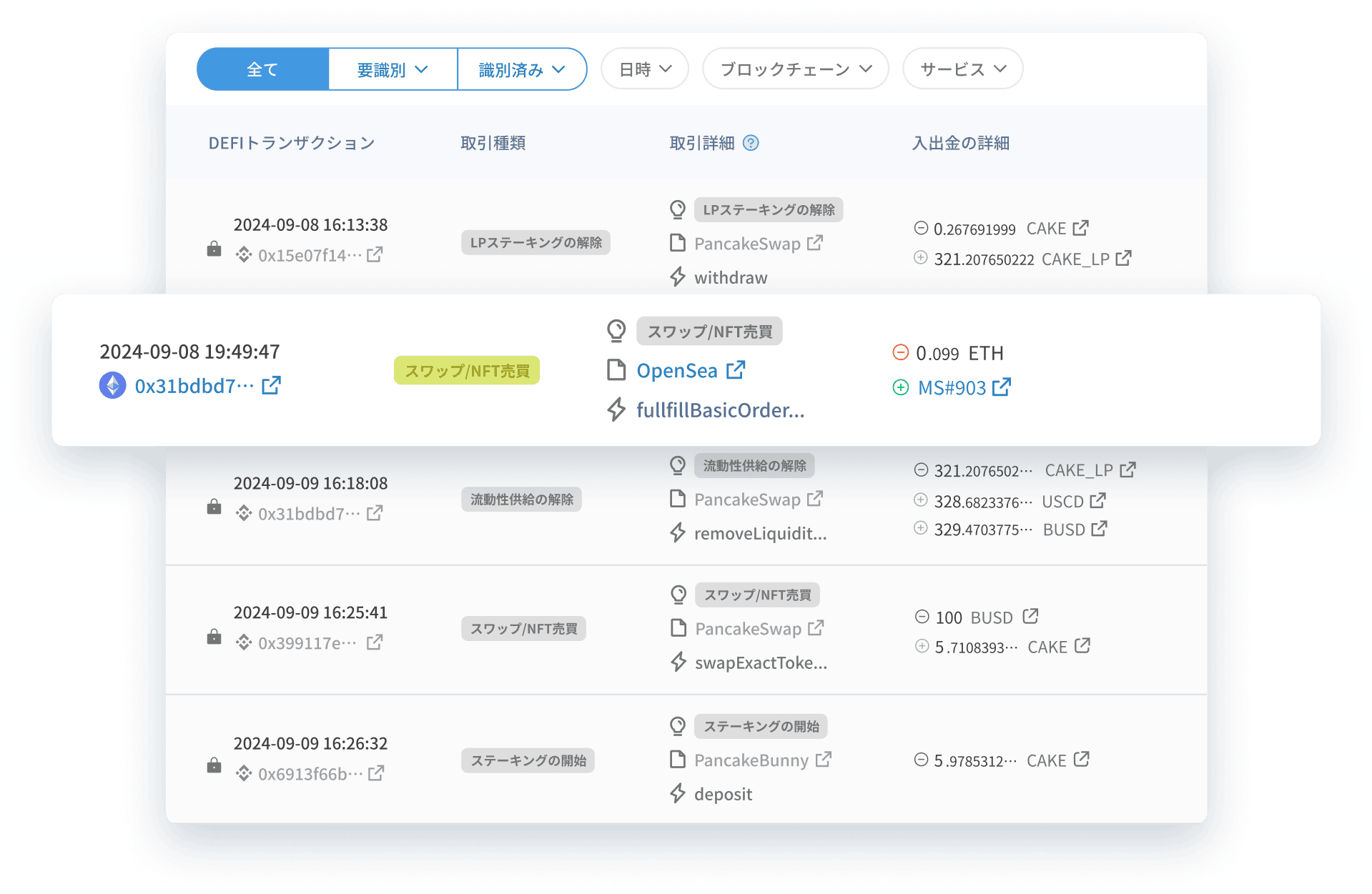
Task: Click the timestamp 2024-09-08 19:49:47
Action: (189, 352)
